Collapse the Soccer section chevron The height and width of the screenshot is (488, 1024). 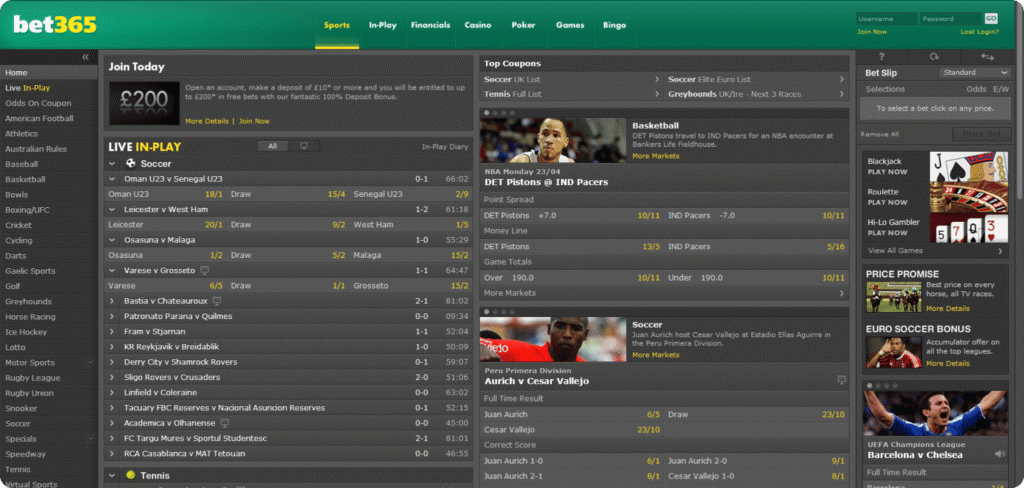point(112,163)
